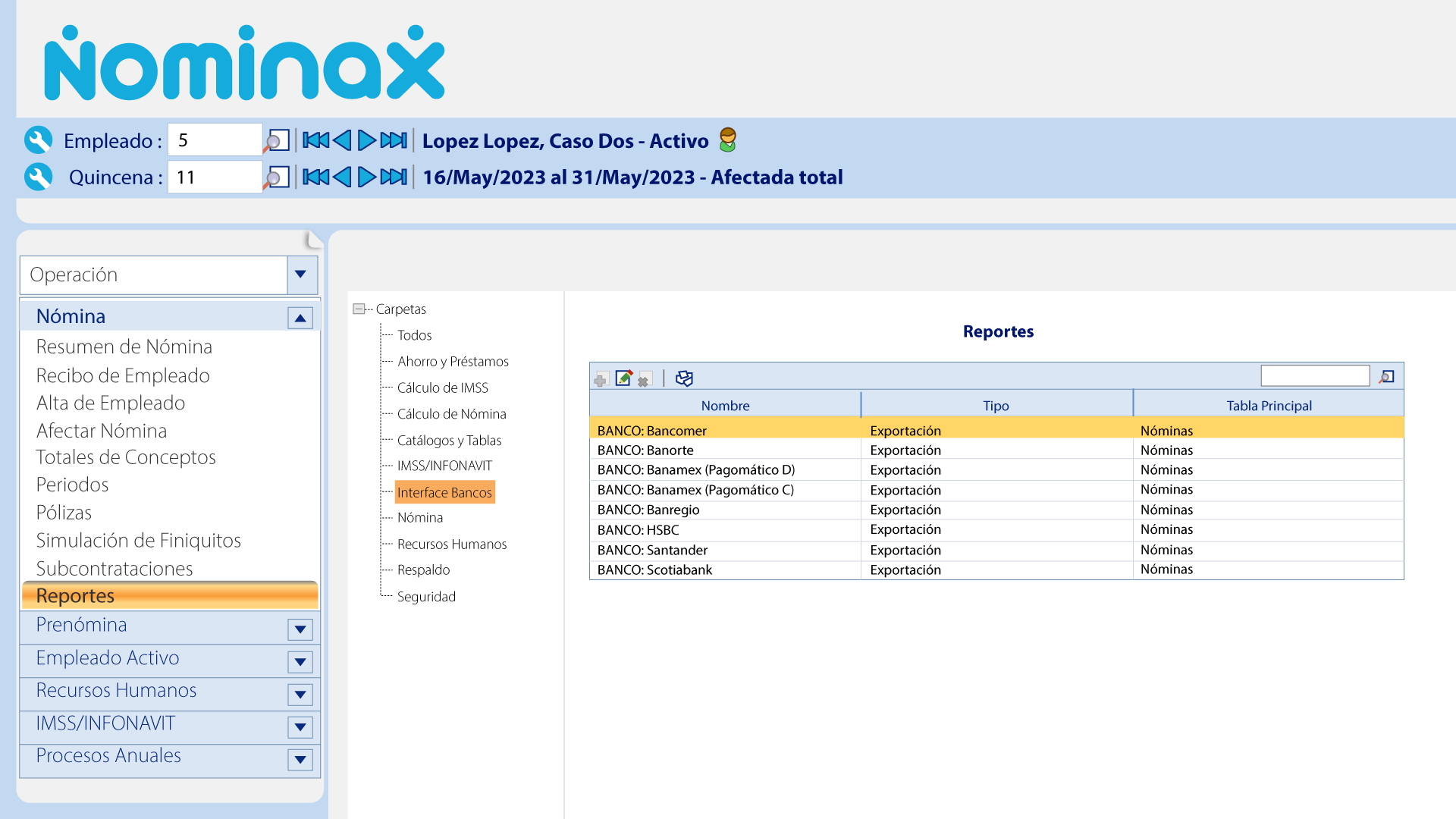Screen dimensions: 1456x819
Task: Open the Operación dropdown
Action: 301,275
